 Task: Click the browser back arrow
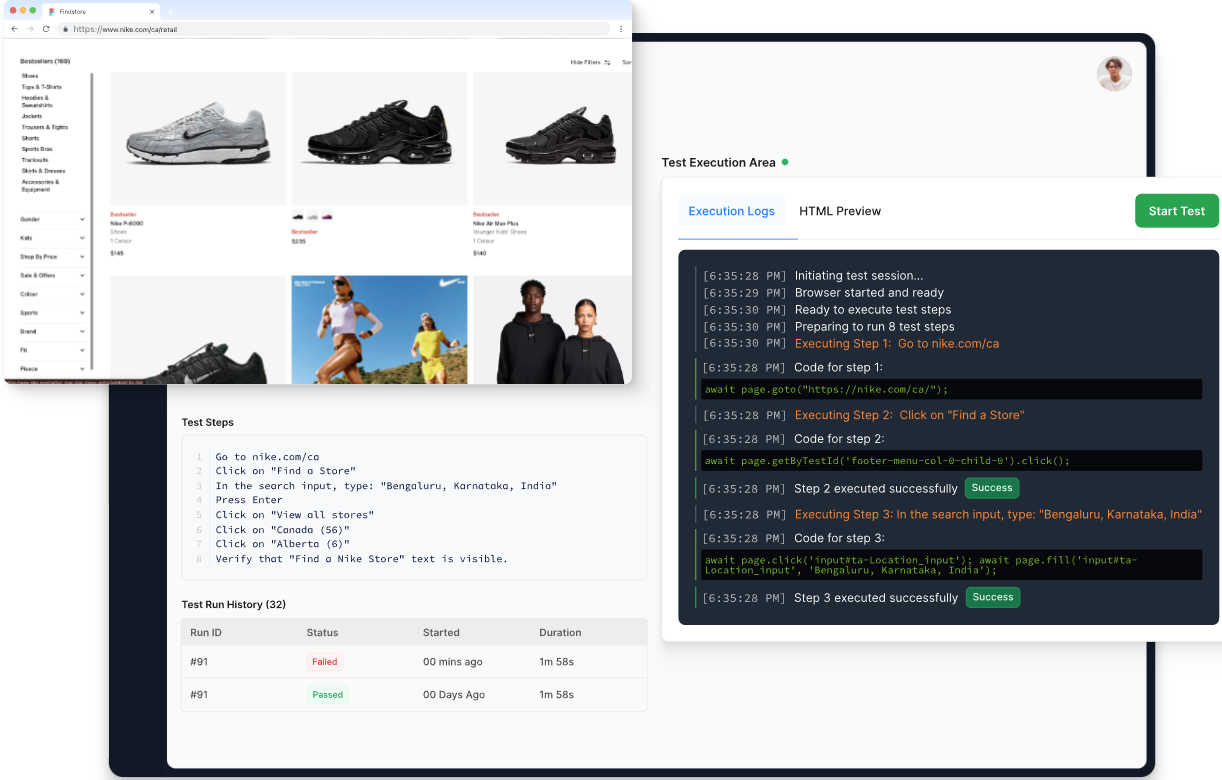tap(14, 29)
